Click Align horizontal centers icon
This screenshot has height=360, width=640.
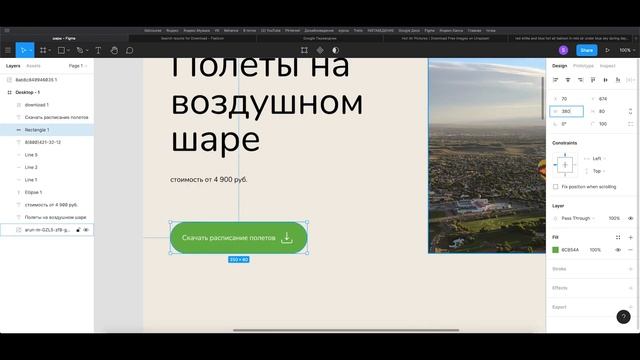click(568, 80)
